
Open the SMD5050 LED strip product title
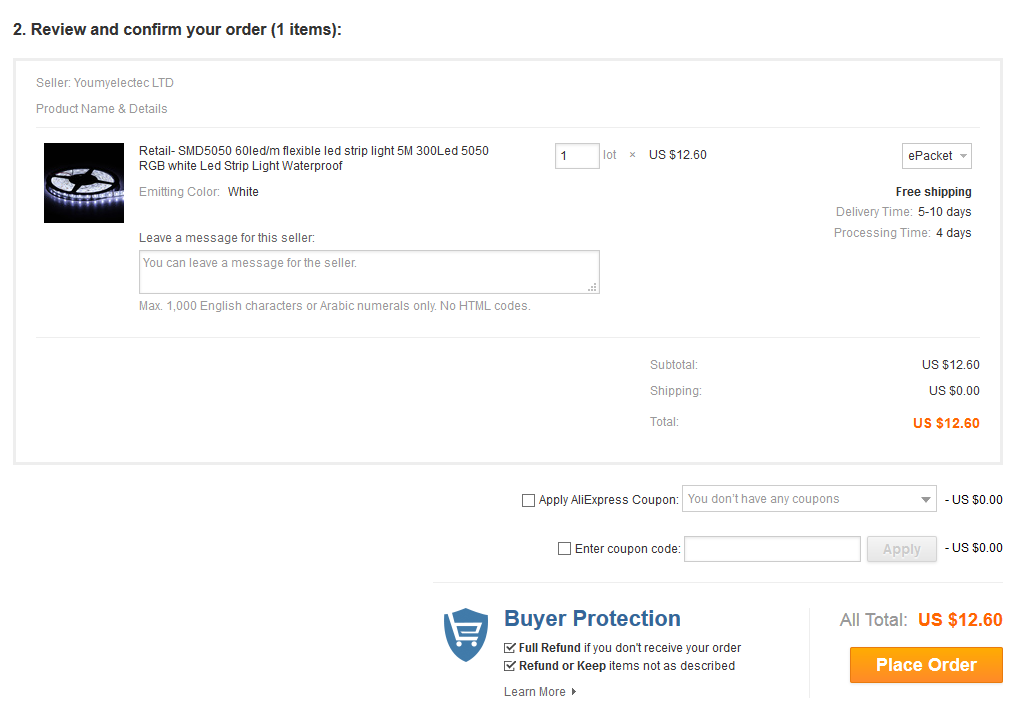(x=314, y=158)
